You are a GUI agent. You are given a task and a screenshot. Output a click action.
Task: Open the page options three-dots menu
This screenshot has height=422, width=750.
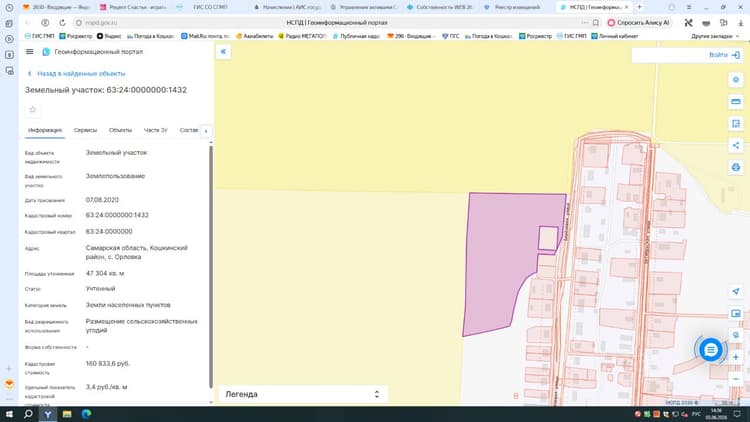click(585, 22)
